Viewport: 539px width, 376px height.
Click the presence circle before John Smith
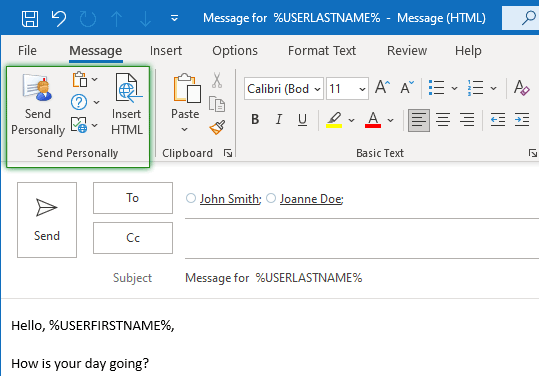191,198
